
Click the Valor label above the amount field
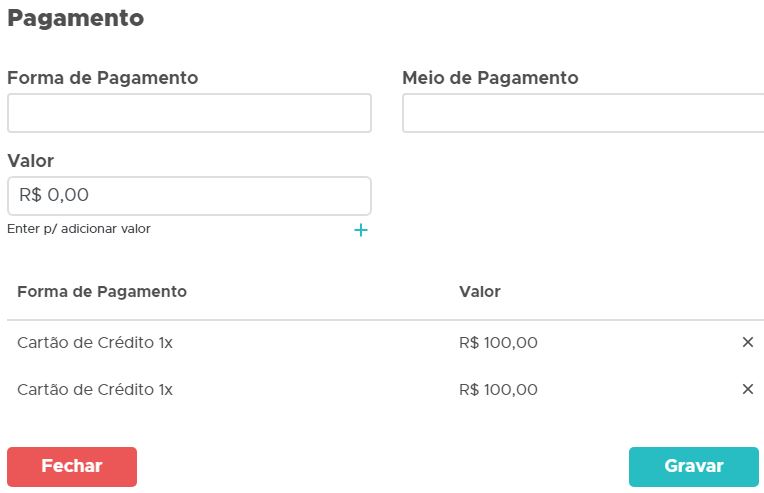[x=30, y=161]
